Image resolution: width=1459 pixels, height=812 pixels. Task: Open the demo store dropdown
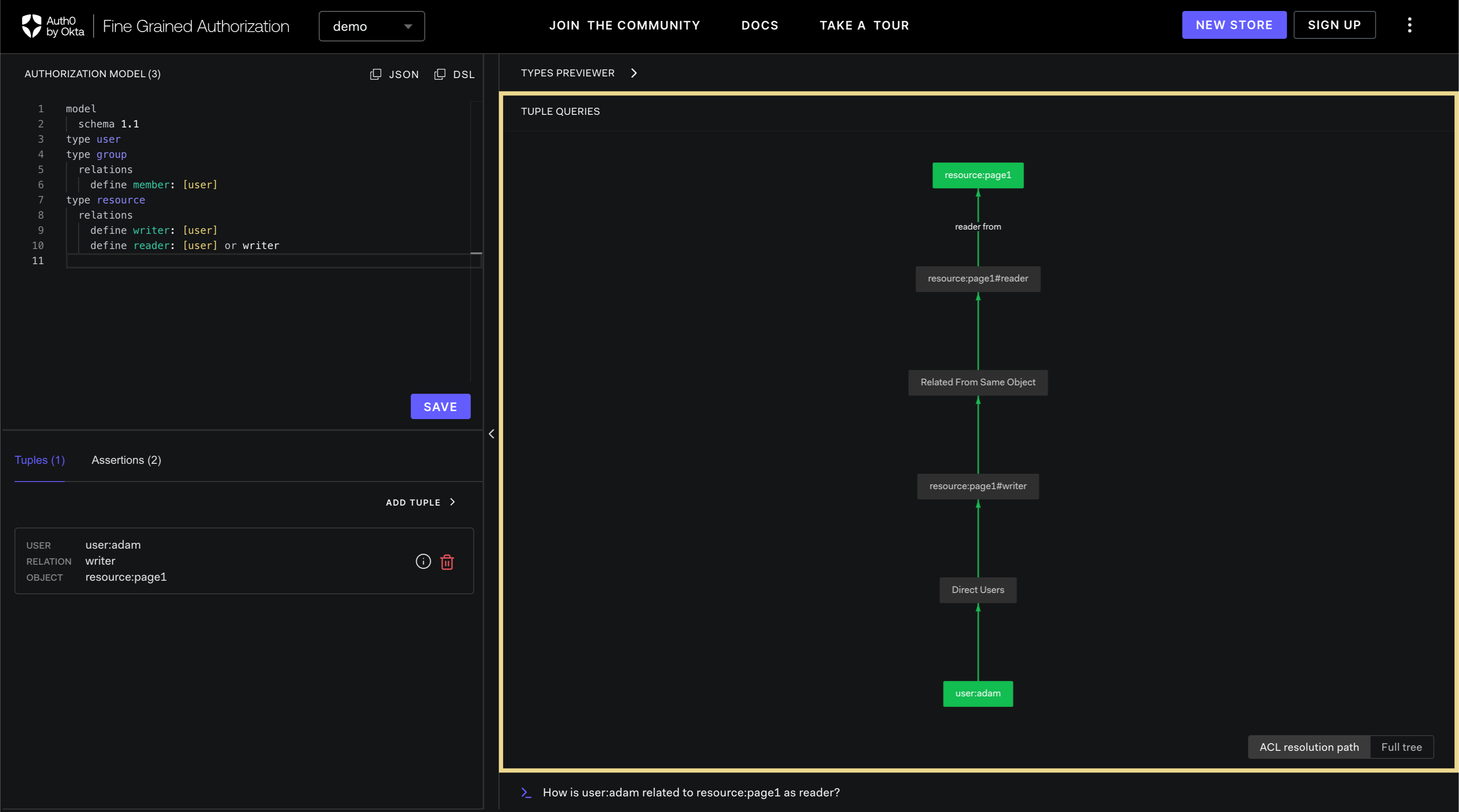pyautogui.click(x=371, y=26)
